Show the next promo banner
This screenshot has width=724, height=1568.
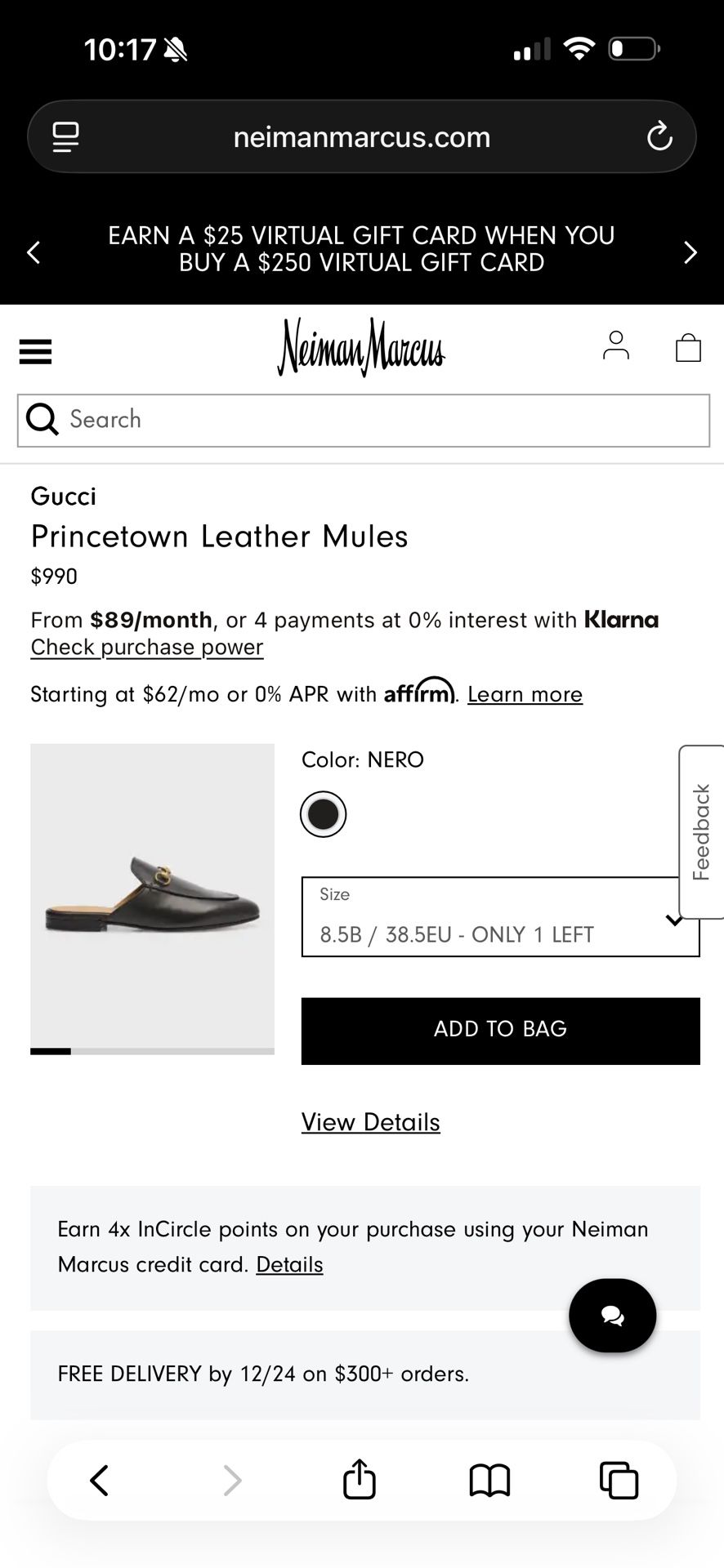click(x=690, y=252)
